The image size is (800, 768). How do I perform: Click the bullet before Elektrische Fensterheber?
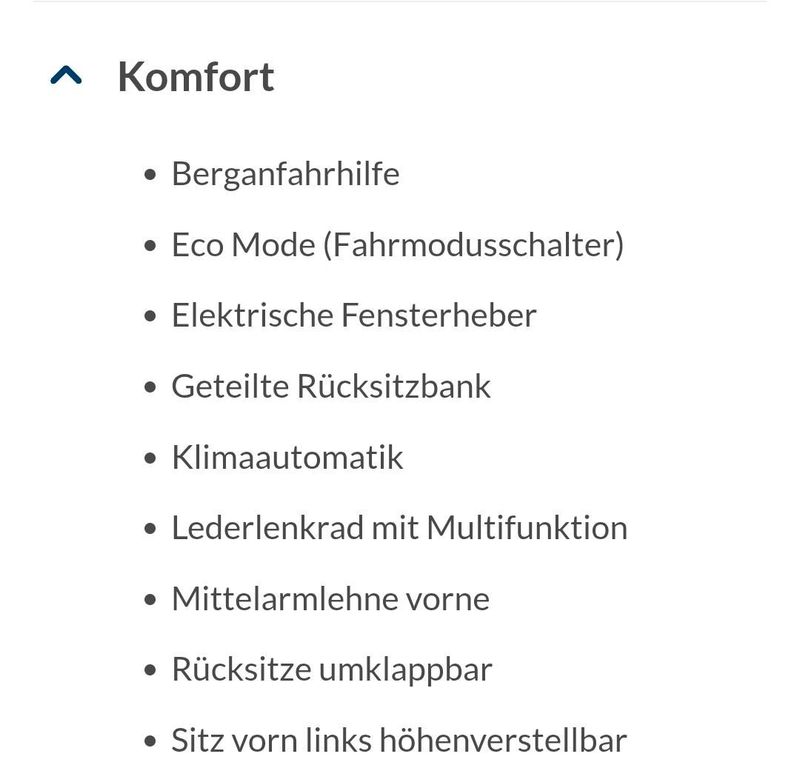click(x=150, y=316)
